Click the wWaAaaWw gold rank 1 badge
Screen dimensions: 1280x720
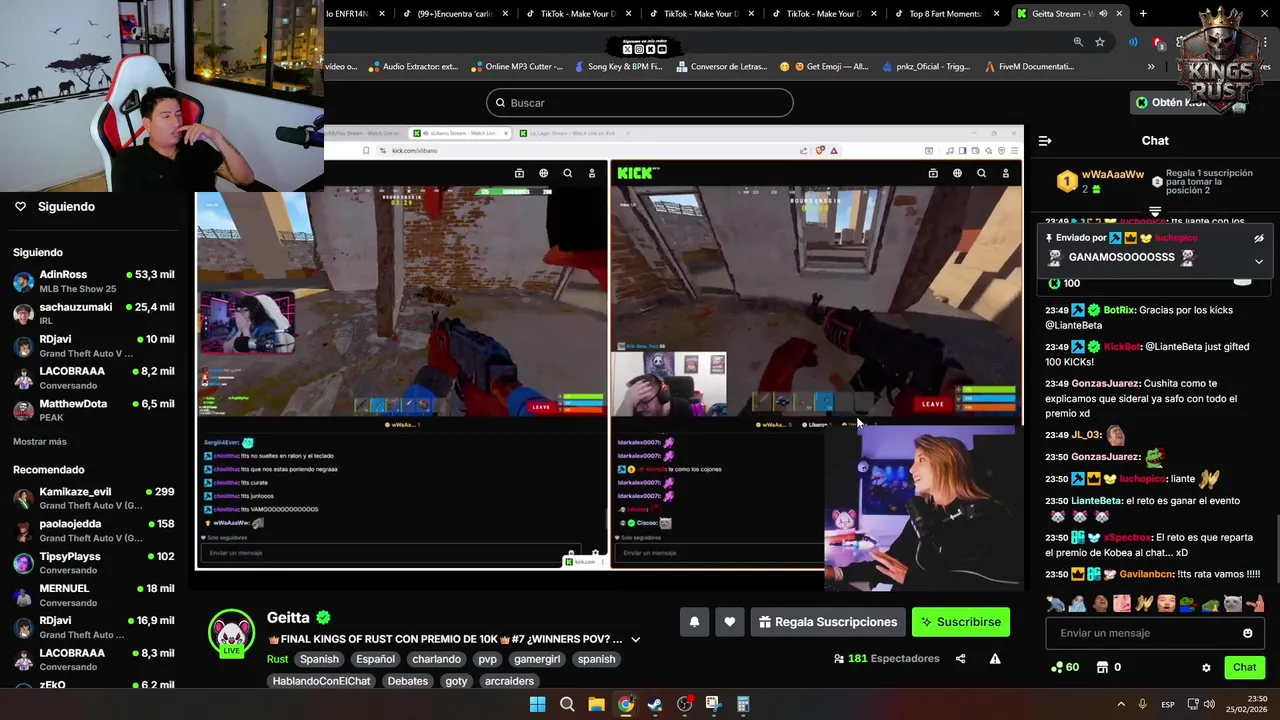tap(1067, 182)
